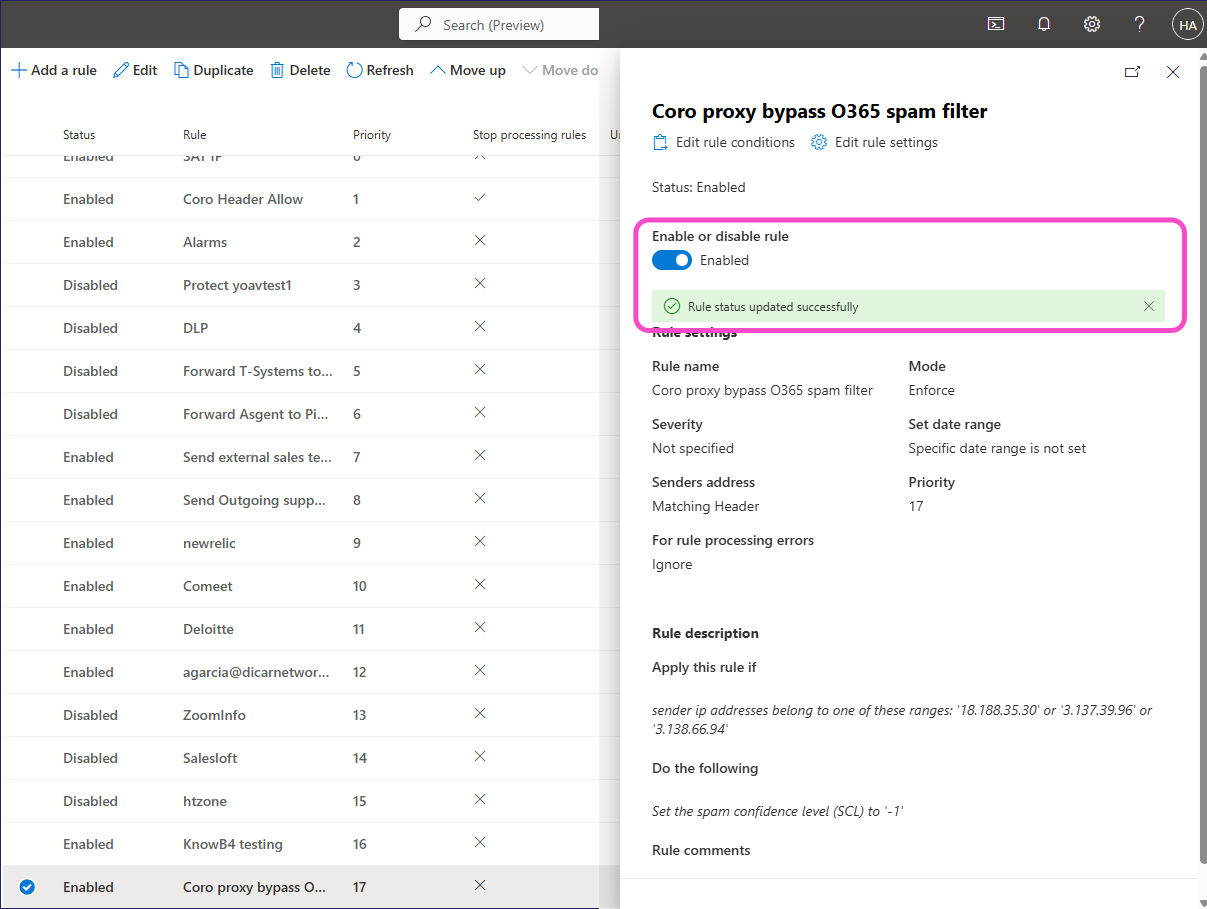The image size is (1207, 909).
Task: Delete the selected rule
Action: [300, 70]
